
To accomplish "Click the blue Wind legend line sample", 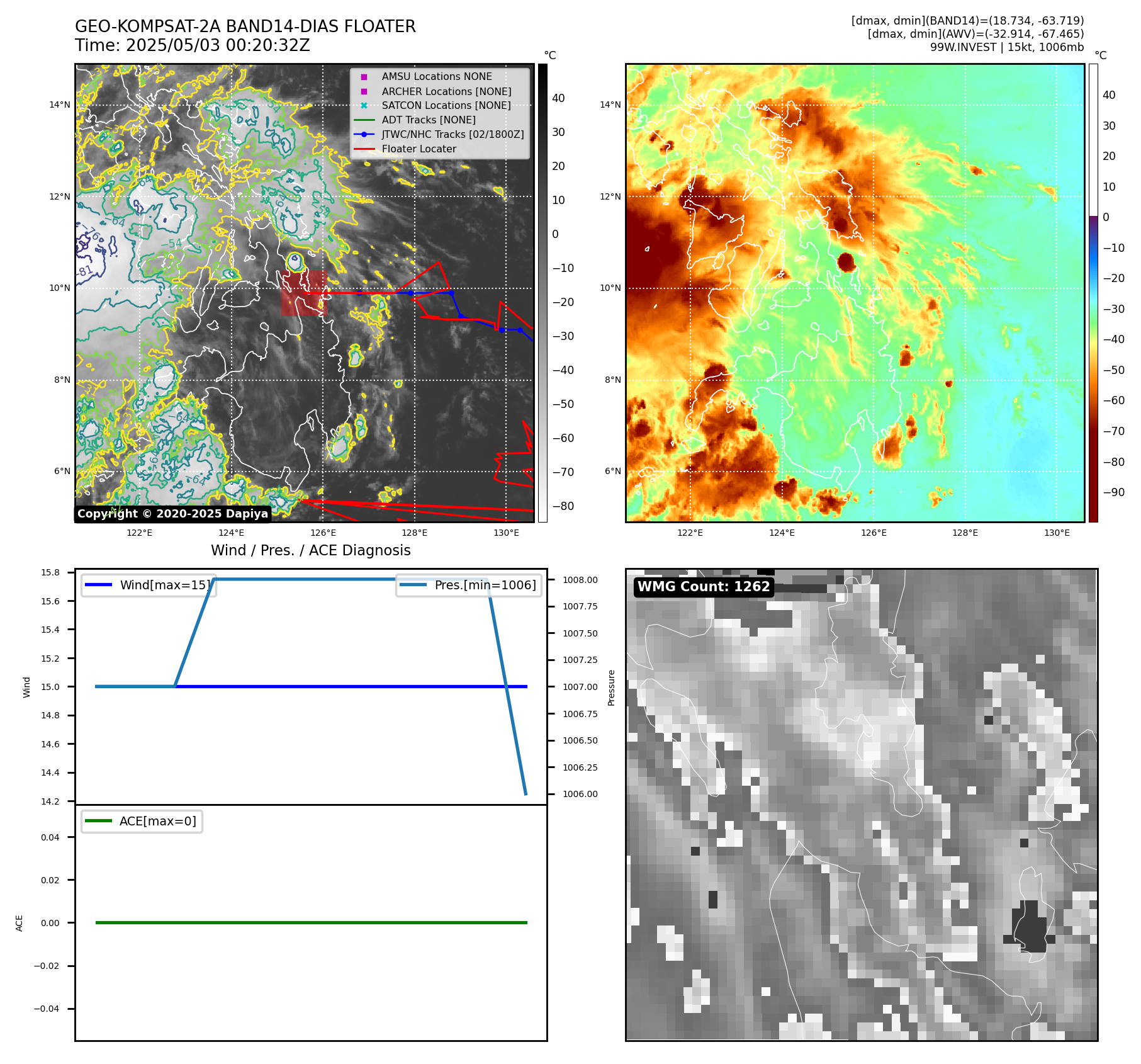I will pyautogui.click(x=98, y=585).
